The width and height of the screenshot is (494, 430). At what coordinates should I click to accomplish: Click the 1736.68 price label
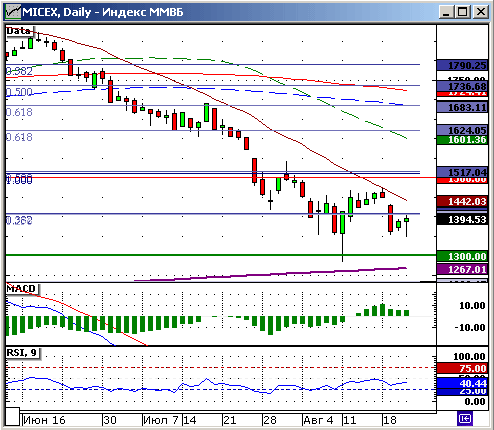(462, 86)
